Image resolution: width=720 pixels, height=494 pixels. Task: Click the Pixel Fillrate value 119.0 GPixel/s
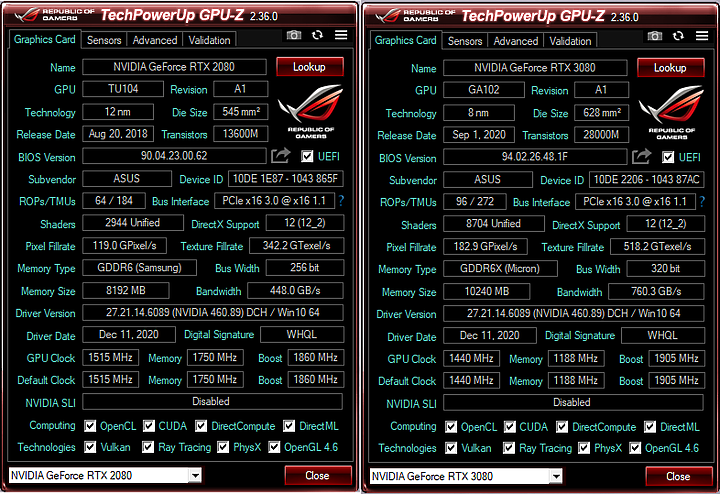pos(124,246)
